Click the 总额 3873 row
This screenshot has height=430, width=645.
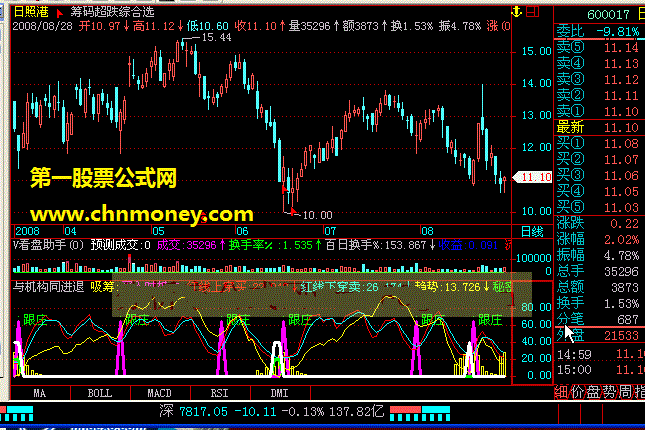599,287
